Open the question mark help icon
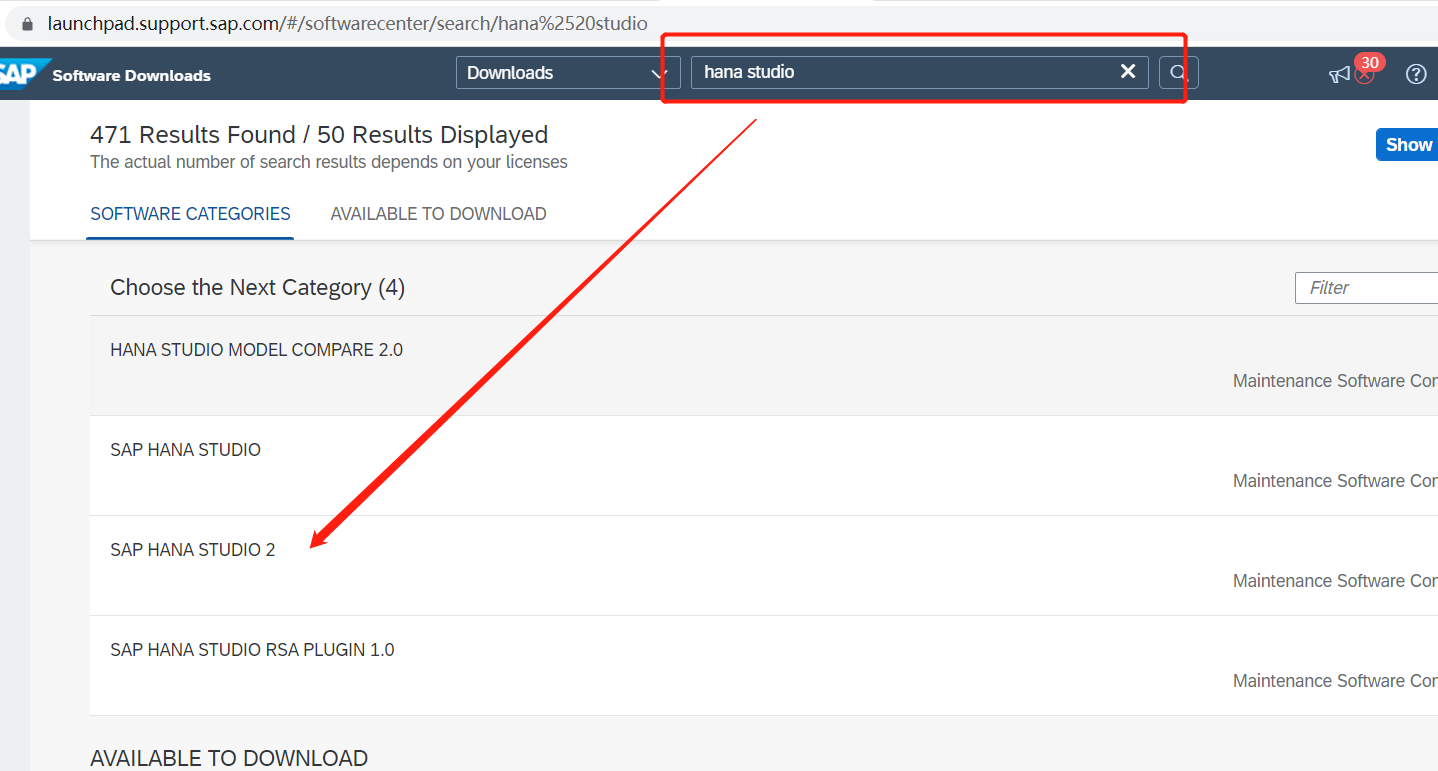1438x771 pixels. point(1415,74)
